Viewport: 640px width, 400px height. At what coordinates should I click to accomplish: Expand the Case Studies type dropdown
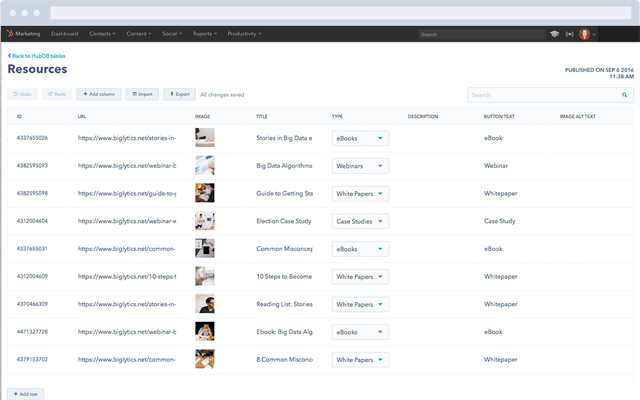click(x=360, y=220)
